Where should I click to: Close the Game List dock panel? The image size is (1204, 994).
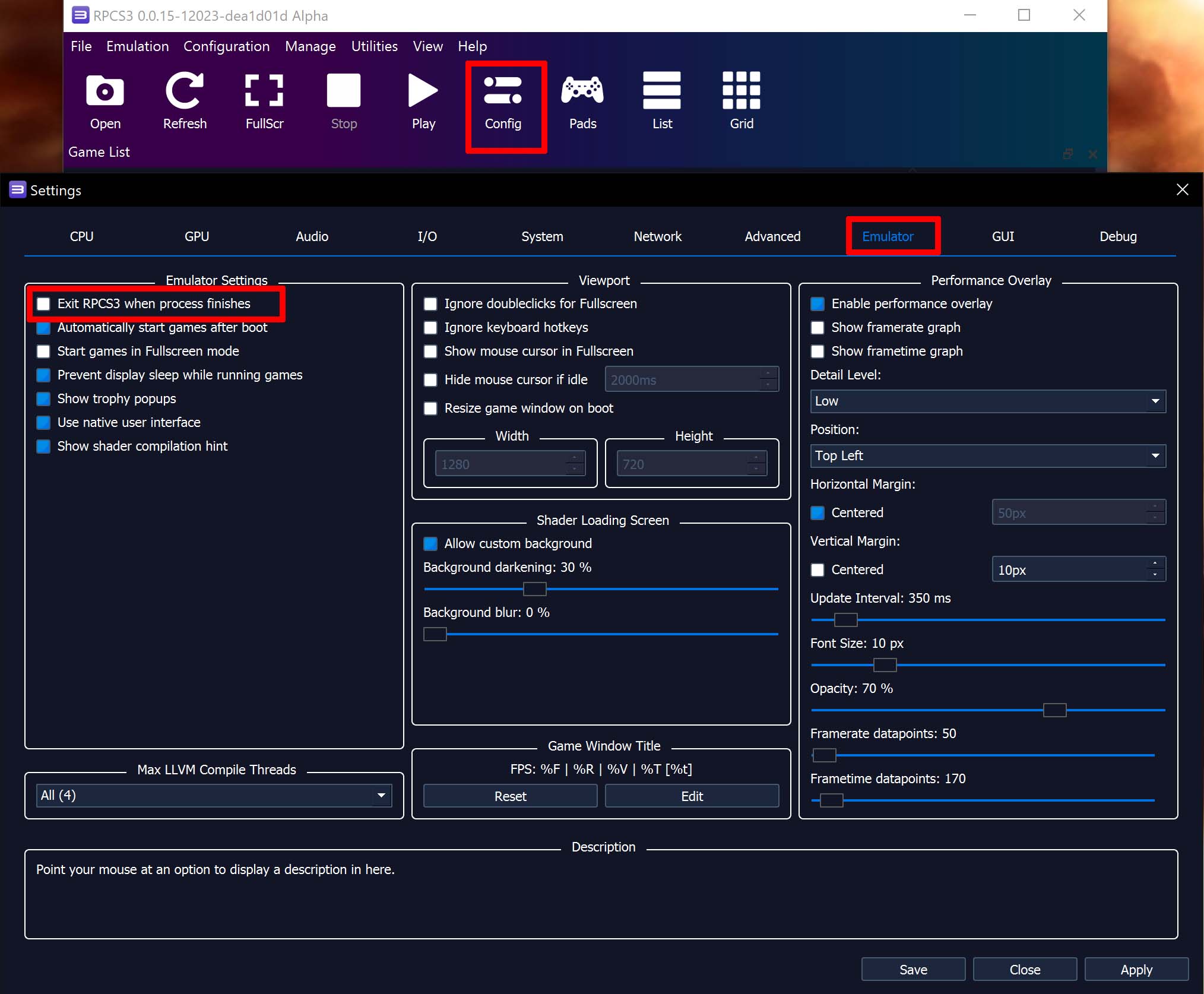coord(1092,154)
